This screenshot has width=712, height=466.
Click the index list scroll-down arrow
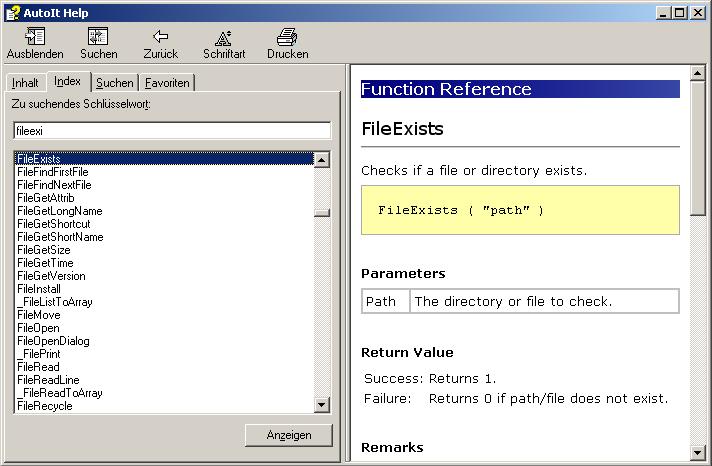(322, 405)
